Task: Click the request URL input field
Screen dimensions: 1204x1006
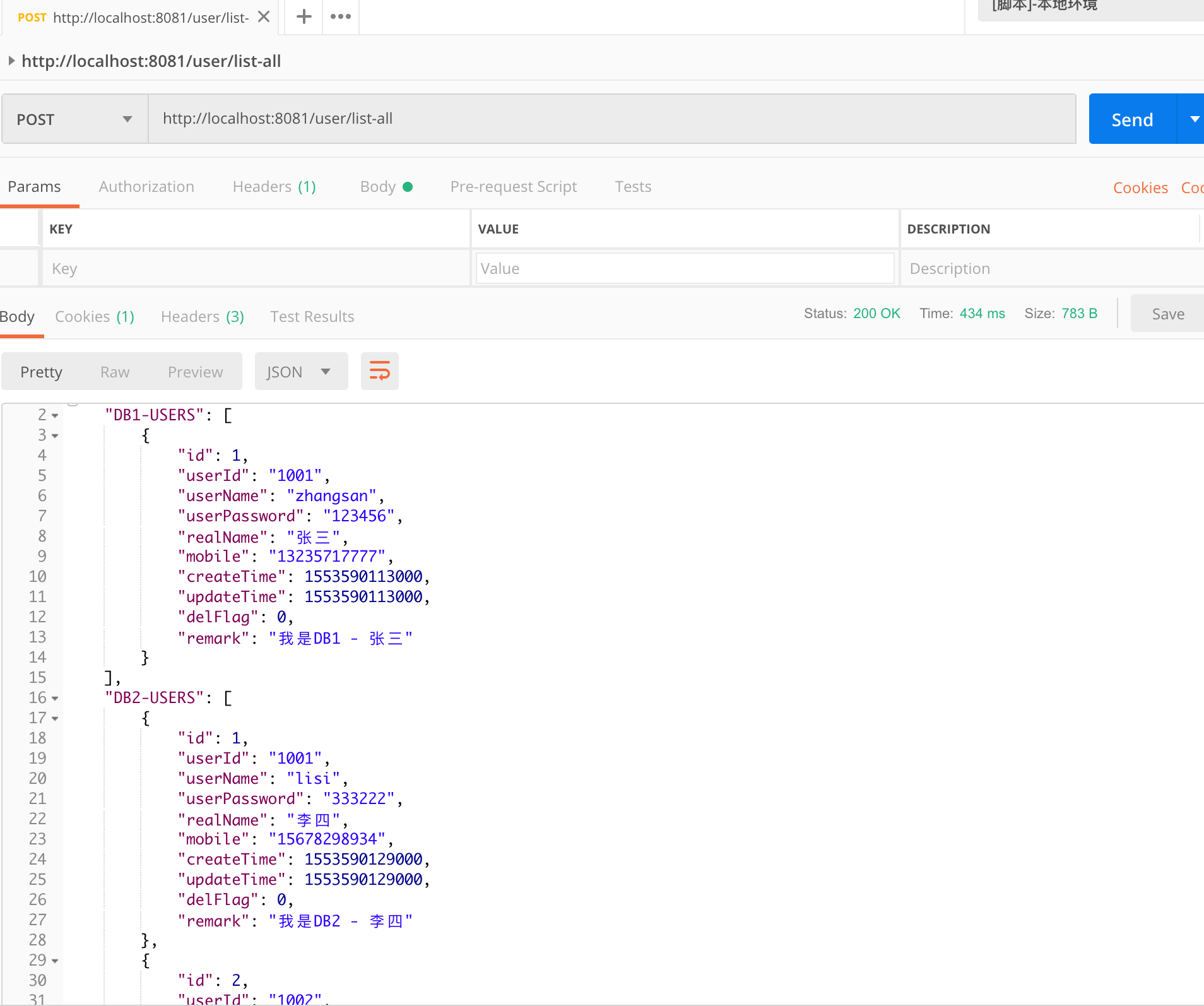Action: [612, 119]
